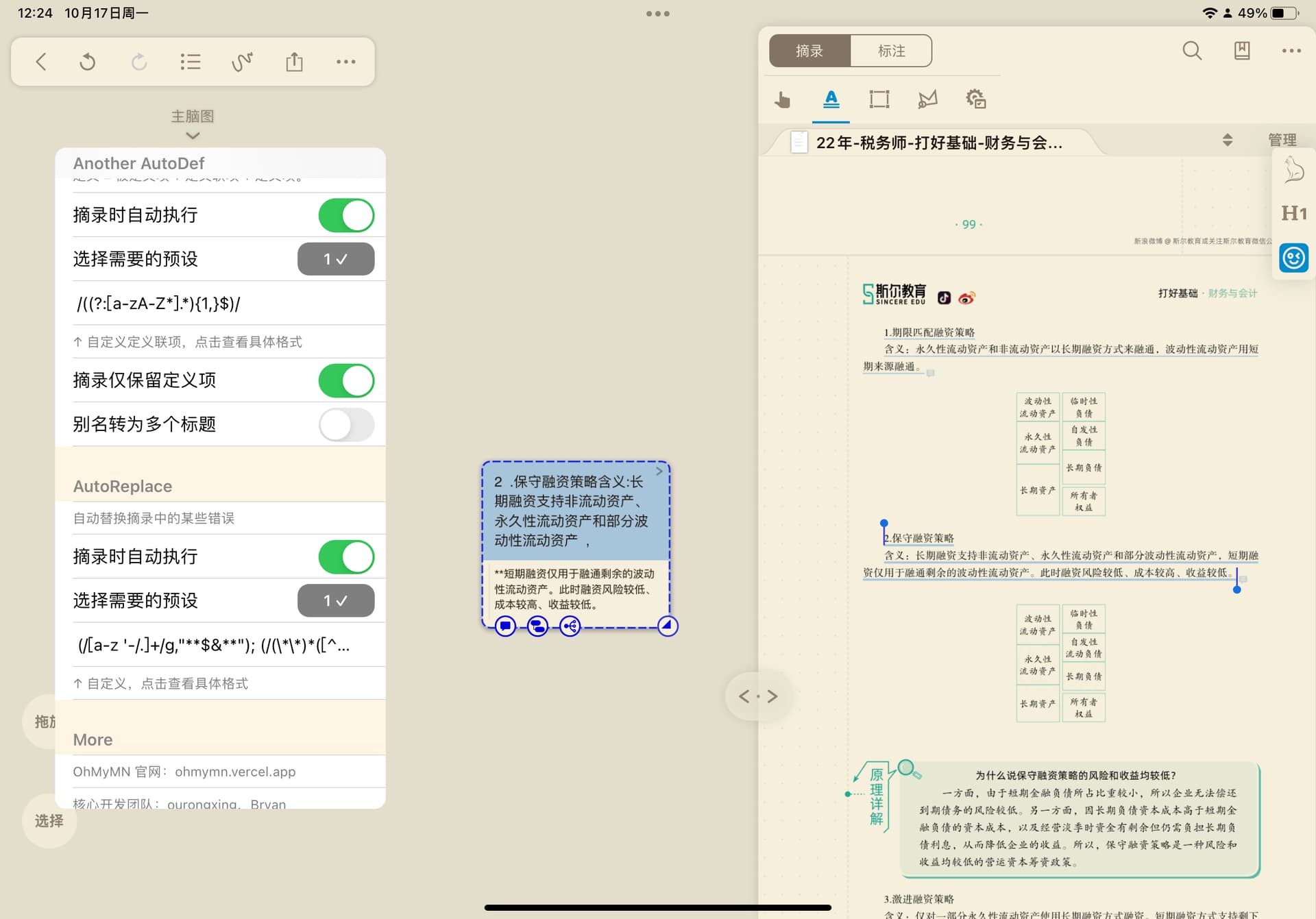This screenshot has height=919, width=1316.
Task: Switch to the 标注 tab
Action: tap(891, 51)
